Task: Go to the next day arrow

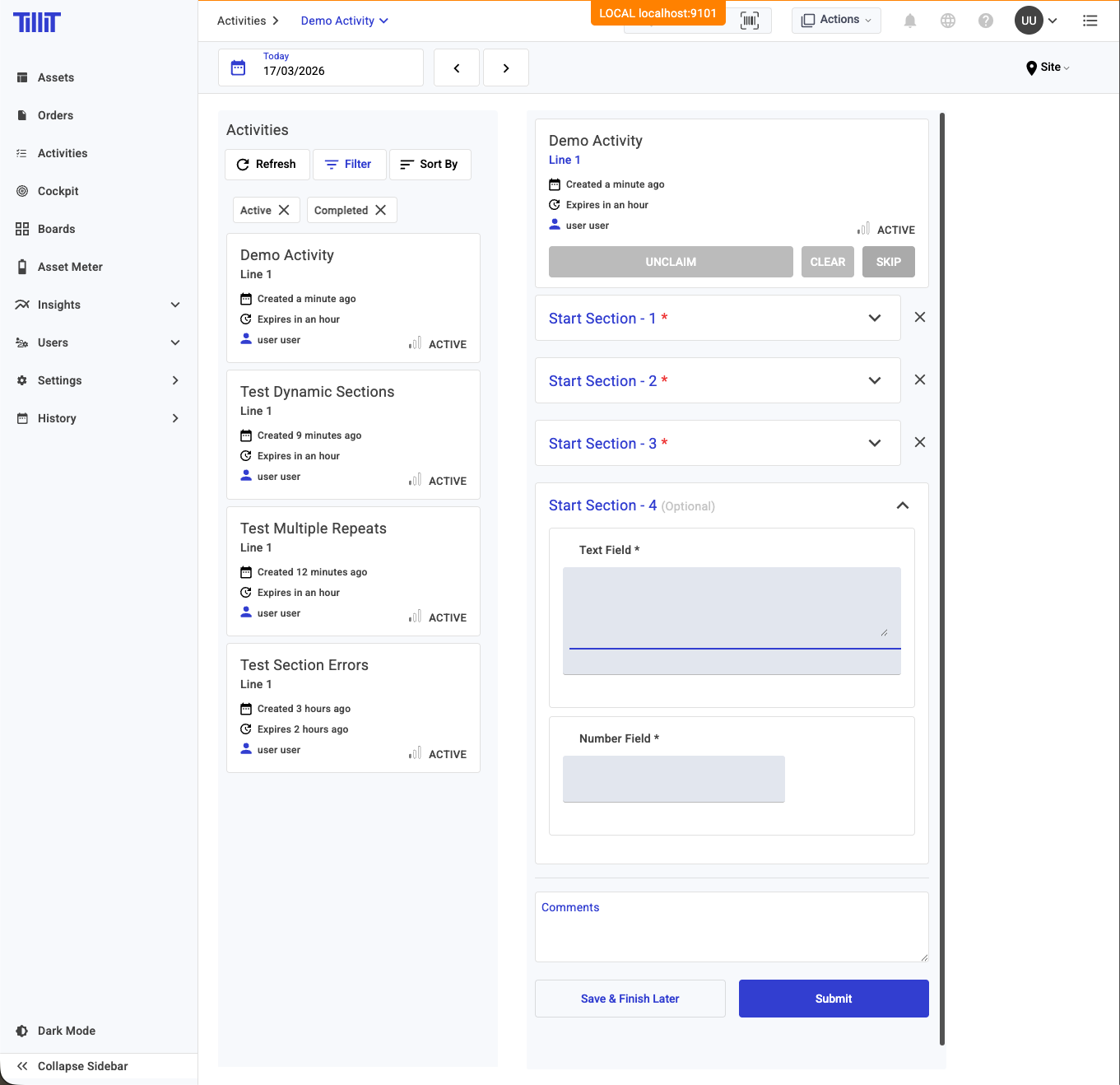Action: 505,68
